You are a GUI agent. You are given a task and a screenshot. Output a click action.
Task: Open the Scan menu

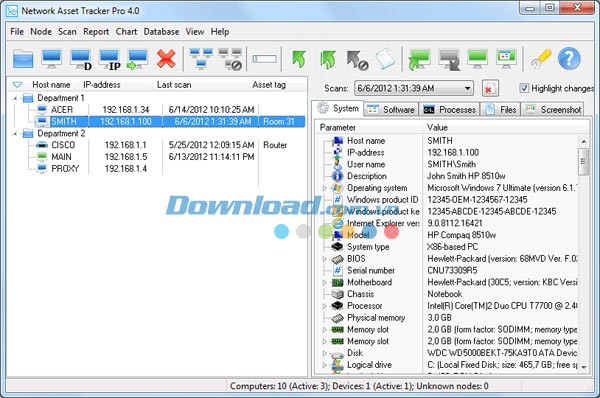pyautogui.click(x=67, y=32)
